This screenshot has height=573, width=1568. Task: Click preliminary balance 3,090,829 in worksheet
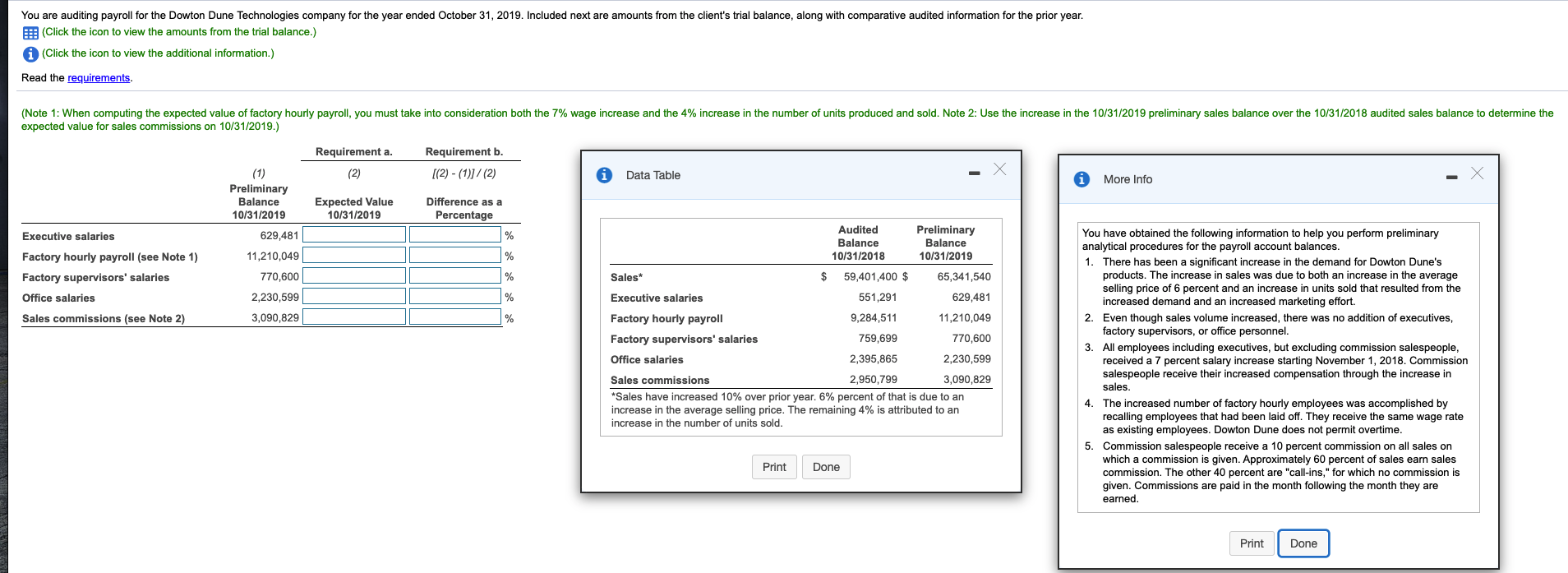pos(275,318)
